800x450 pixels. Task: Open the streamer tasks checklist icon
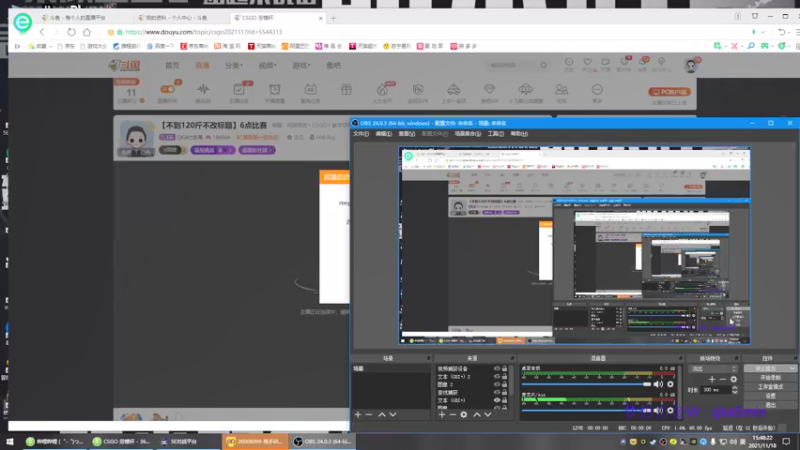coord(239,90)
